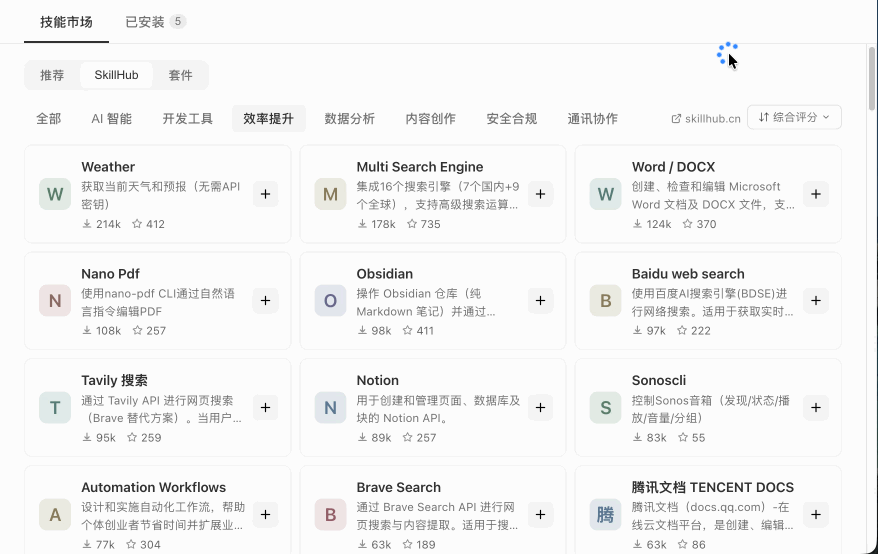Screen dimensions: 878x554
Task: Click the Weather W avatar icon
Action: [55, 194]
